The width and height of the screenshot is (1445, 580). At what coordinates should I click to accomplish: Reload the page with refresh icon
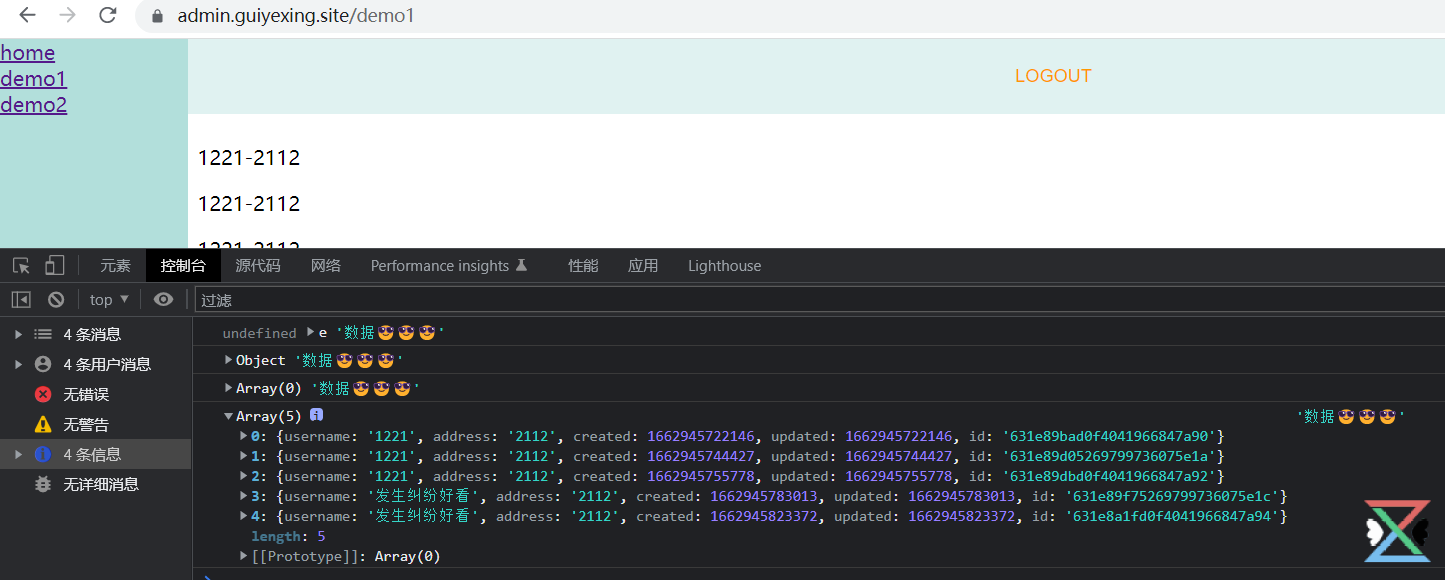pyautogui.click(x=108, y=15)
